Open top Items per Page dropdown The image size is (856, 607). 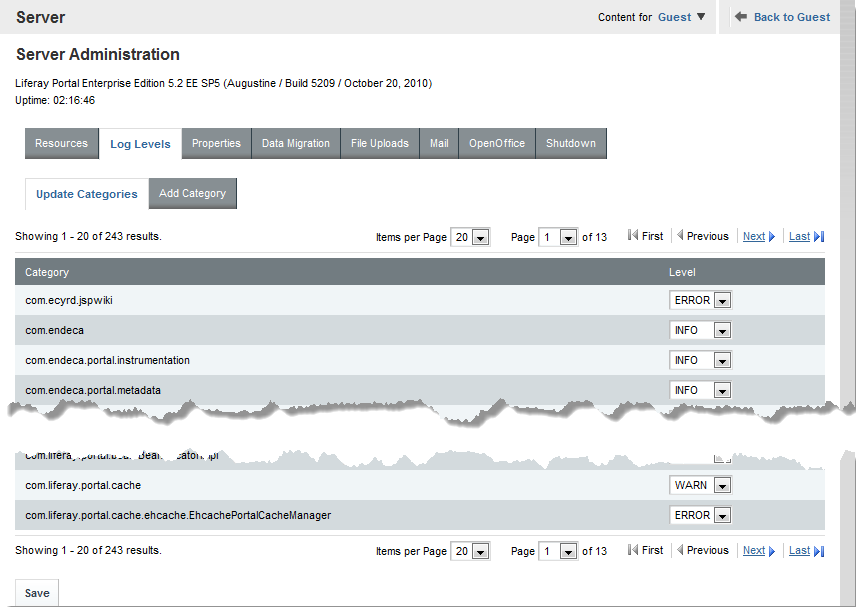[470, 237]
